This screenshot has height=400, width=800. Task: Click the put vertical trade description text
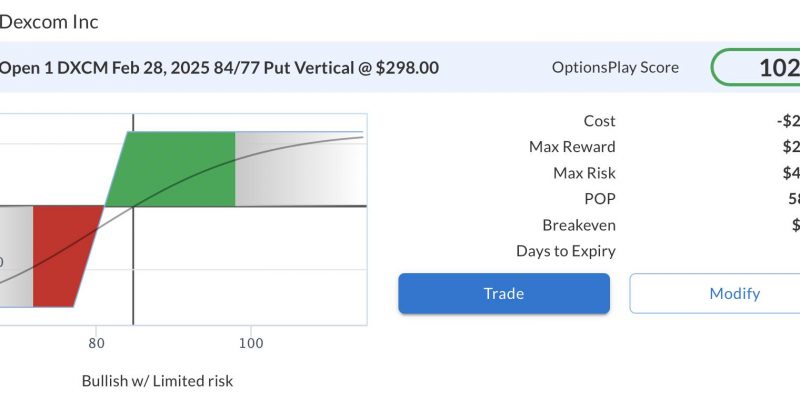(x=219, y=68)
